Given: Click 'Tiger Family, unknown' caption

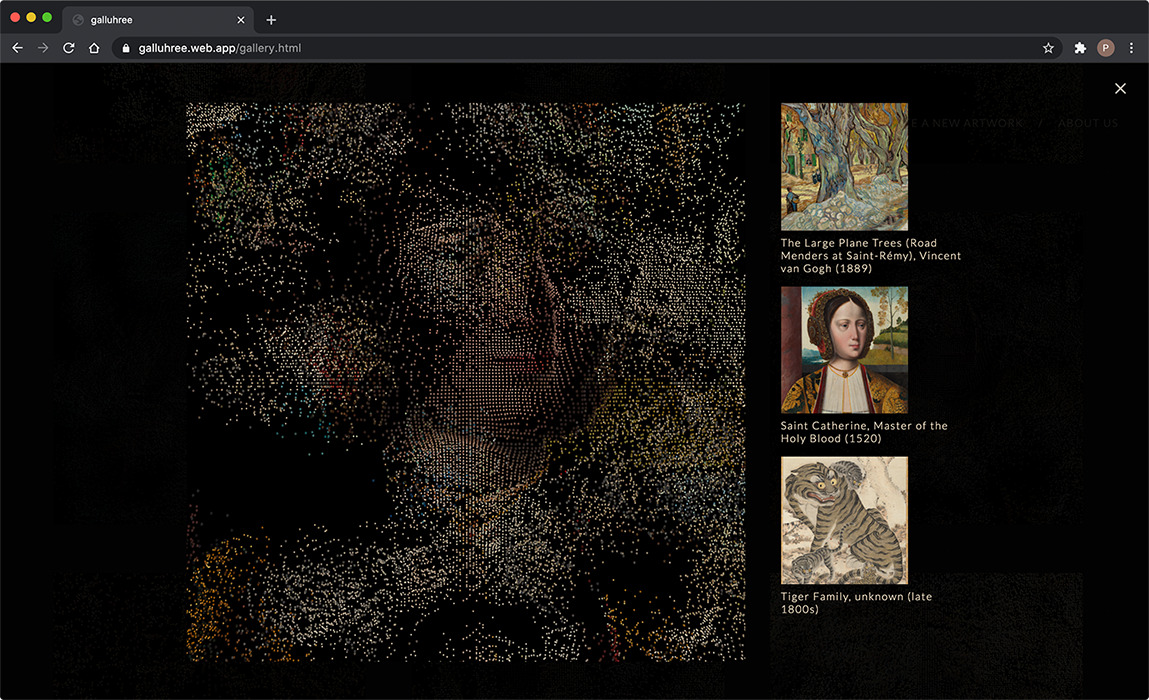Looking at the screenshot, I should (x=856, y=603).
